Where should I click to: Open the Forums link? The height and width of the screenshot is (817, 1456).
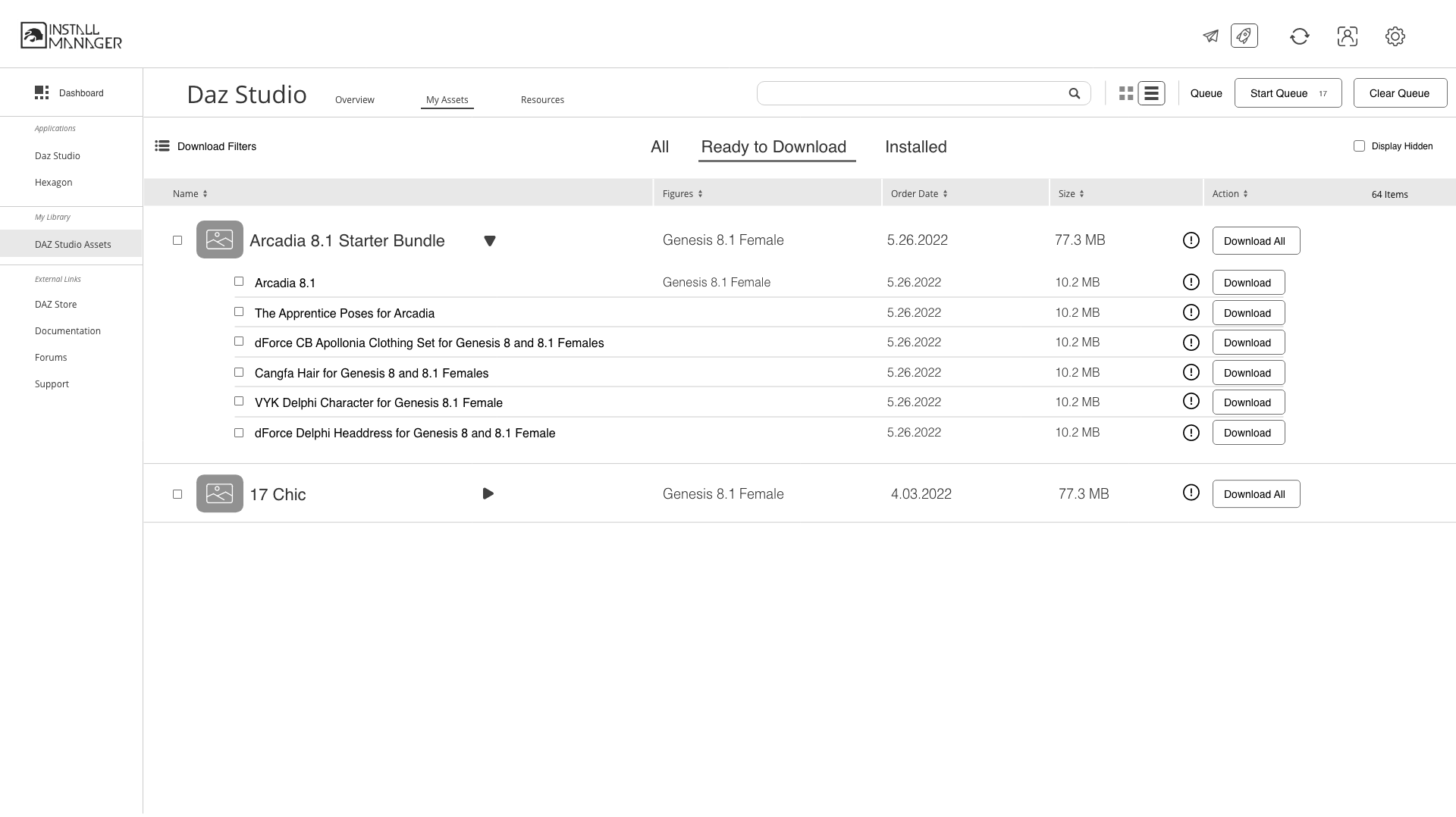[x=51, y=357]
